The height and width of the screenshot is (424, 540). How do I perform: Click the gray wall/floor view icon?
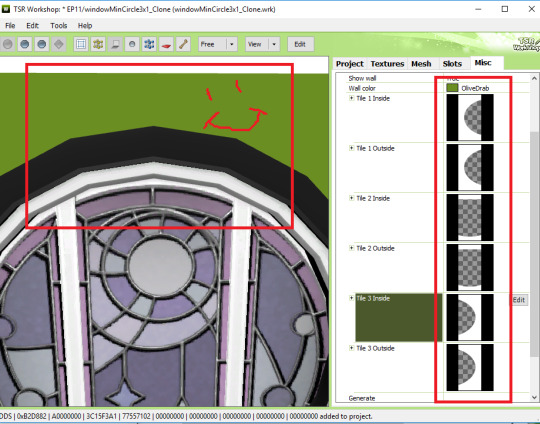115,44
